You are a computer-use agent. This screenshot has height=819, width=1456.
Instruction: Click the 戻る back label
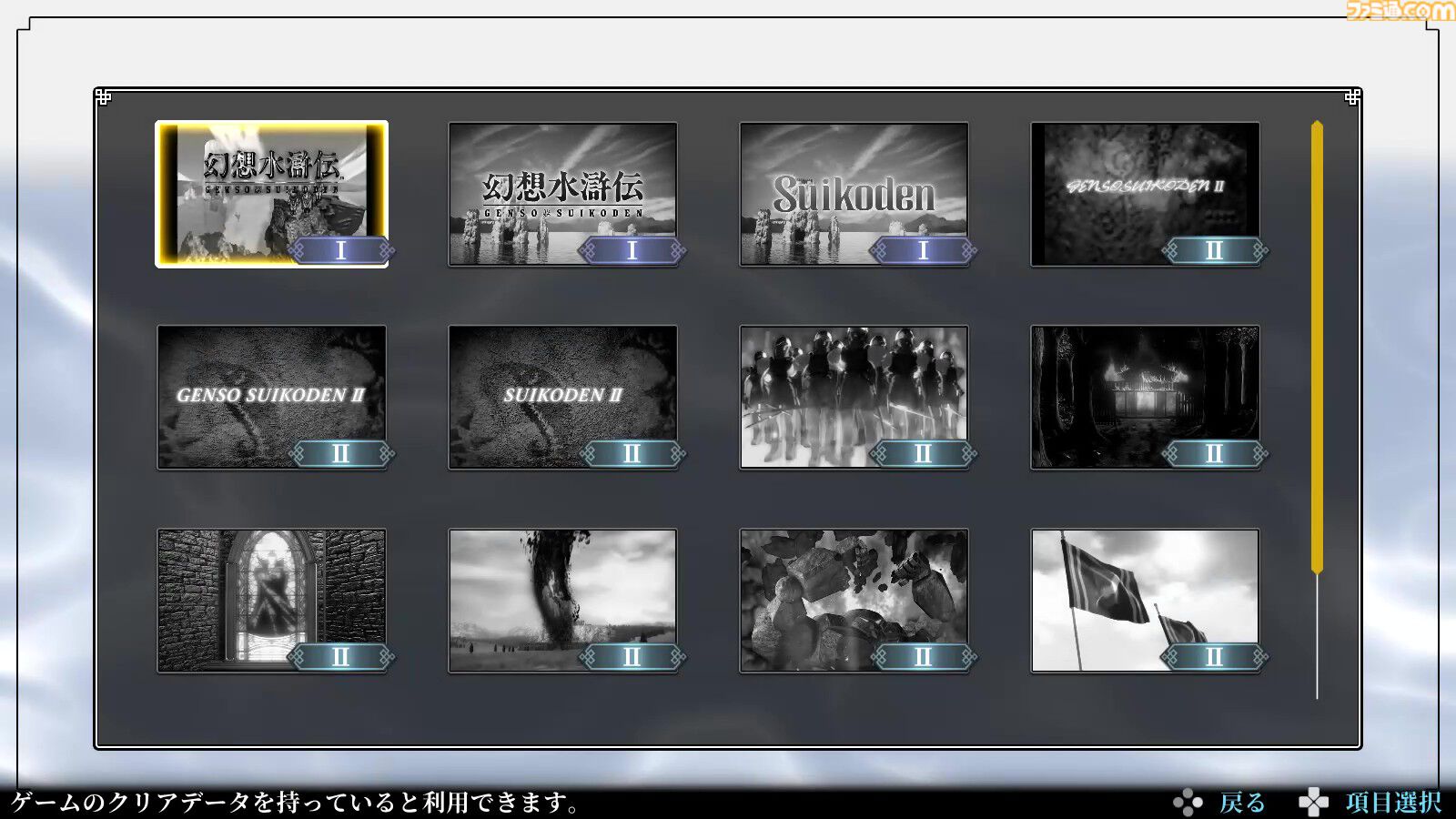1242,803
